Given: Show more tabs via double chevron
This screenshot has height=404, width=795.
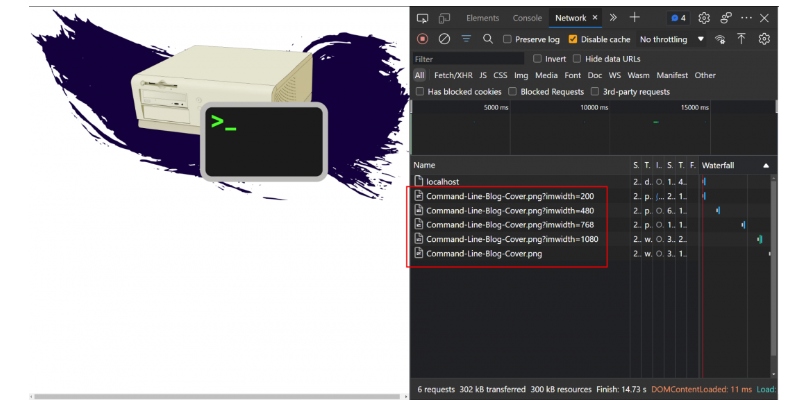Looking at the screenshot, I should [613, 18].
